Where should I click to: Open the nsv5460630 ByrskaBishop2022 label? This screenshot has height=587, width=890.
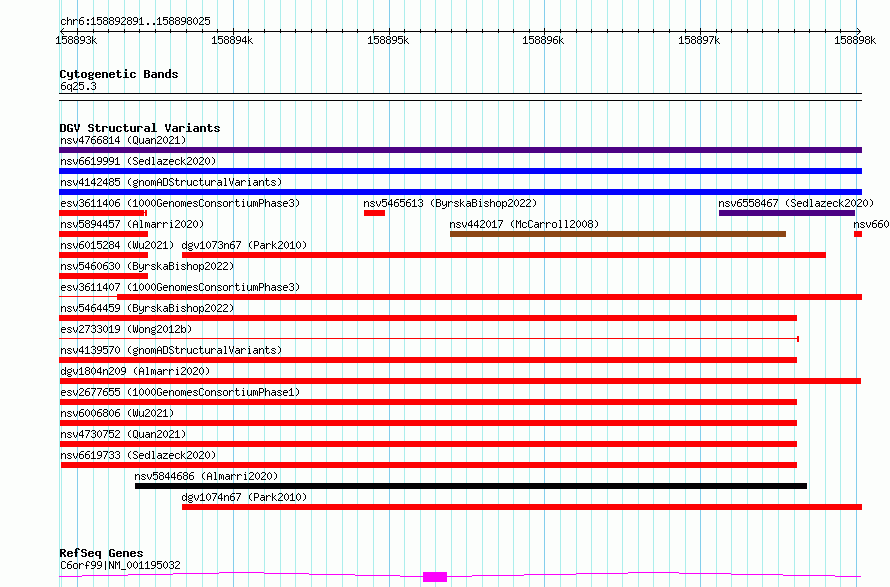tap(147, 266)
